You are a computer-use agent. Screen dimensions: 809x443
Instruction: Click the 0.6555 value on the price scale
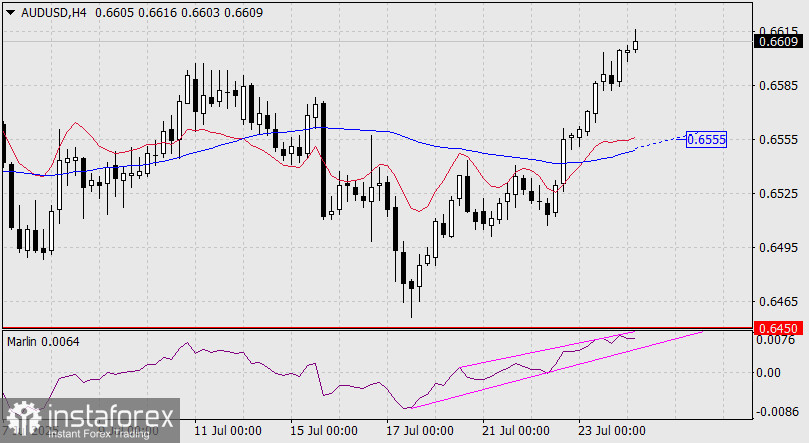(779, 140)
